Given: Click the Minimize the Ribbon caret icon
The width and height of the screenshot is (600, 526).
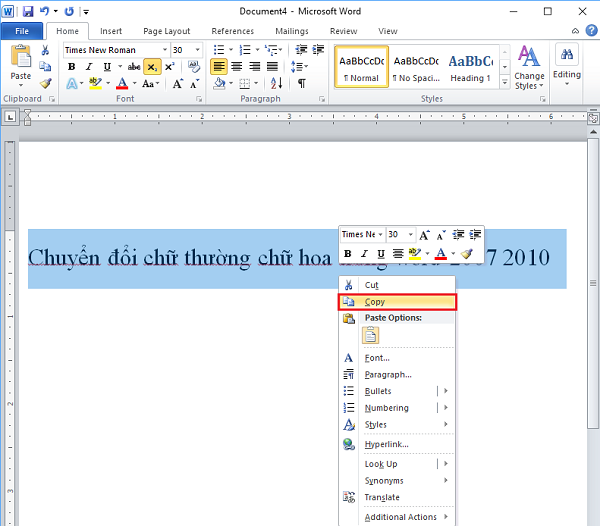Looking at the screenshot, I should coord(575,31).
